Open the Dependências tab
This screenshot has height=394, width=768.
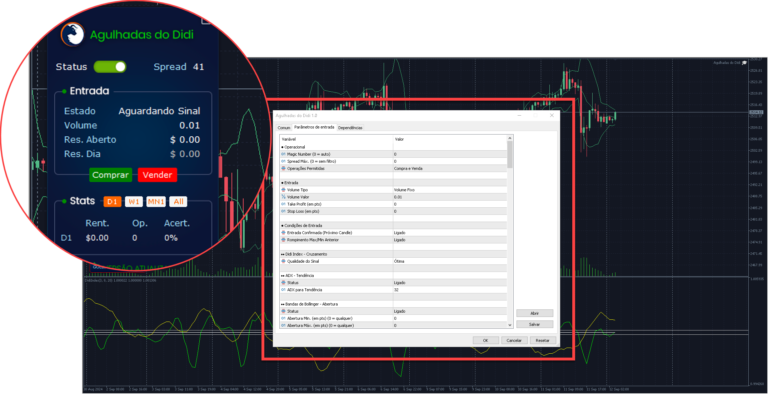click(x=350, y=127)
